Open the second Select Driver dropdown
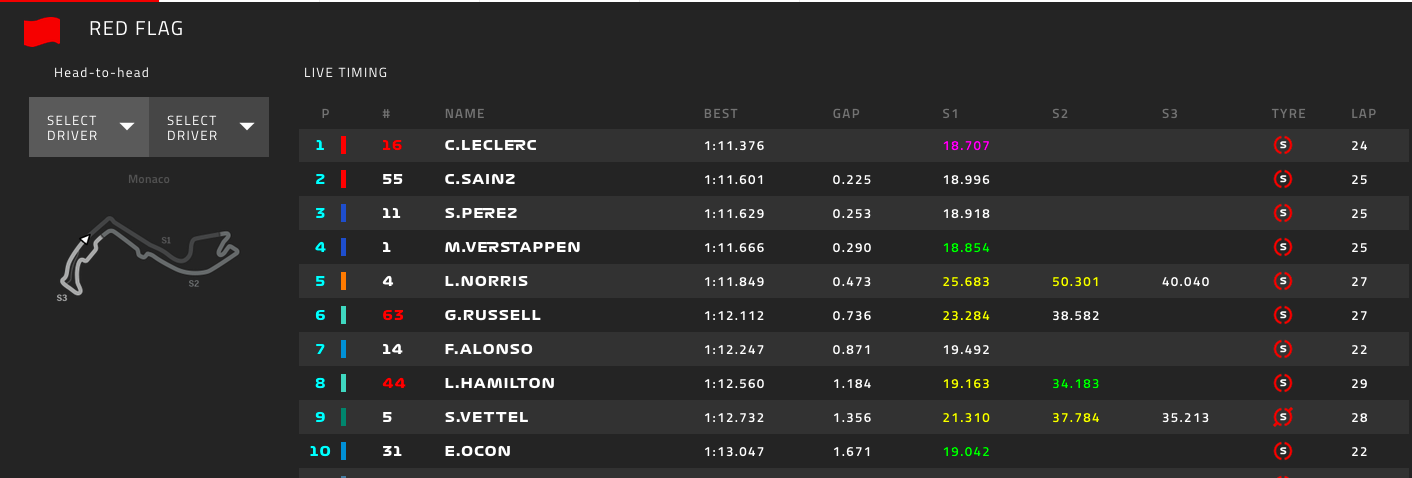Screen dimensions: 1412x478 [x=209, y=127]
